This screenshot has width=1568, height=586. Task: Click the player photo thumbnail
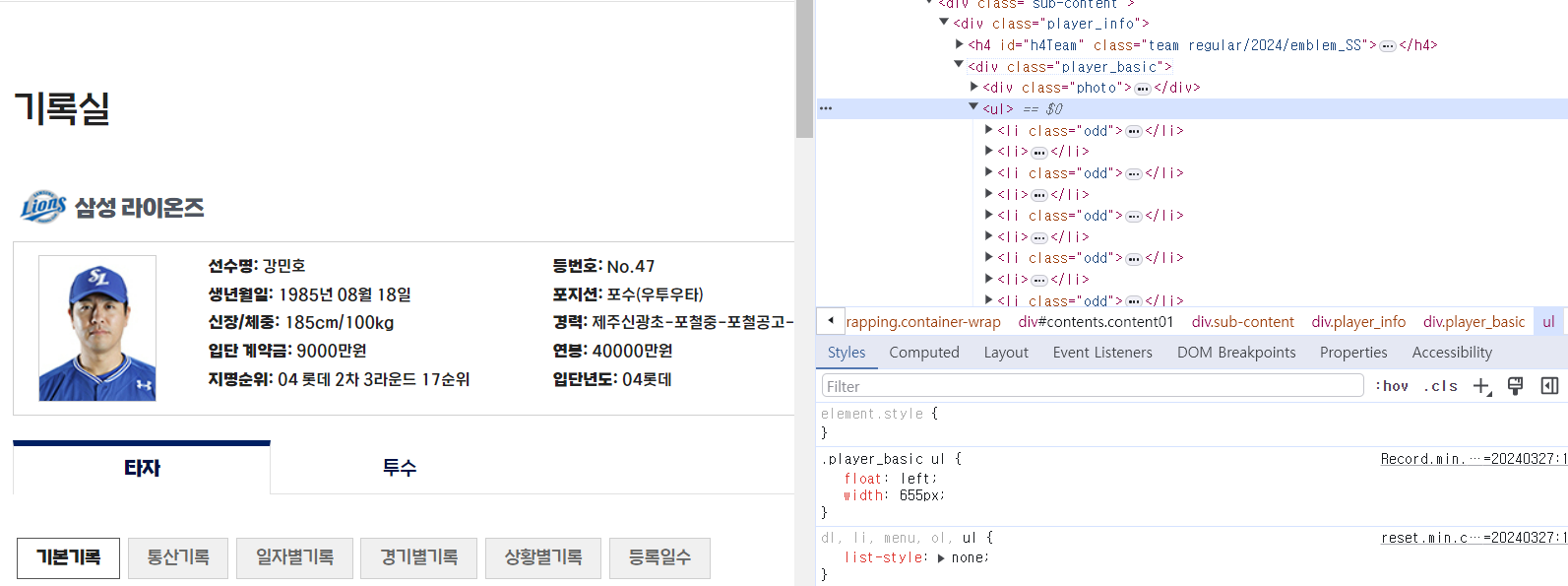coord(97,328)
